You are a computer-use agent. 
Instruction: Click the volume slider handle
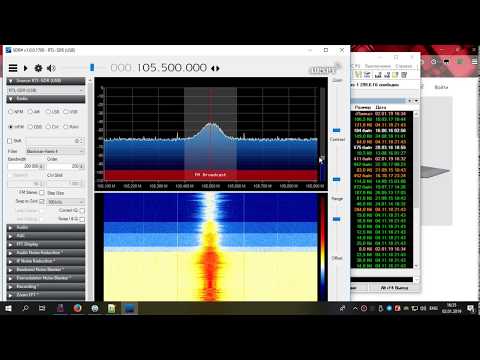92,68
